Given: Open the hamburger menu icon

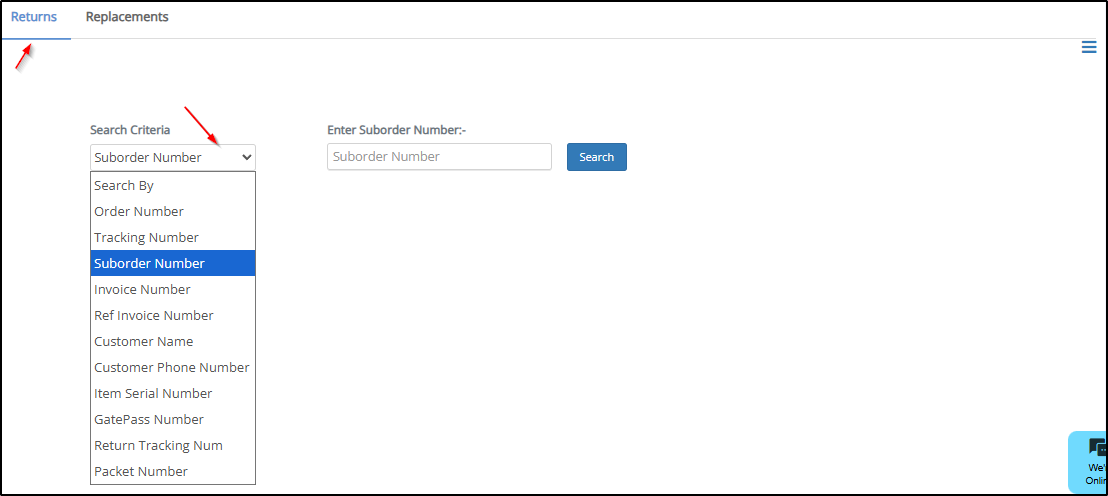Looking at the screenshot, I should point(1089,47).
